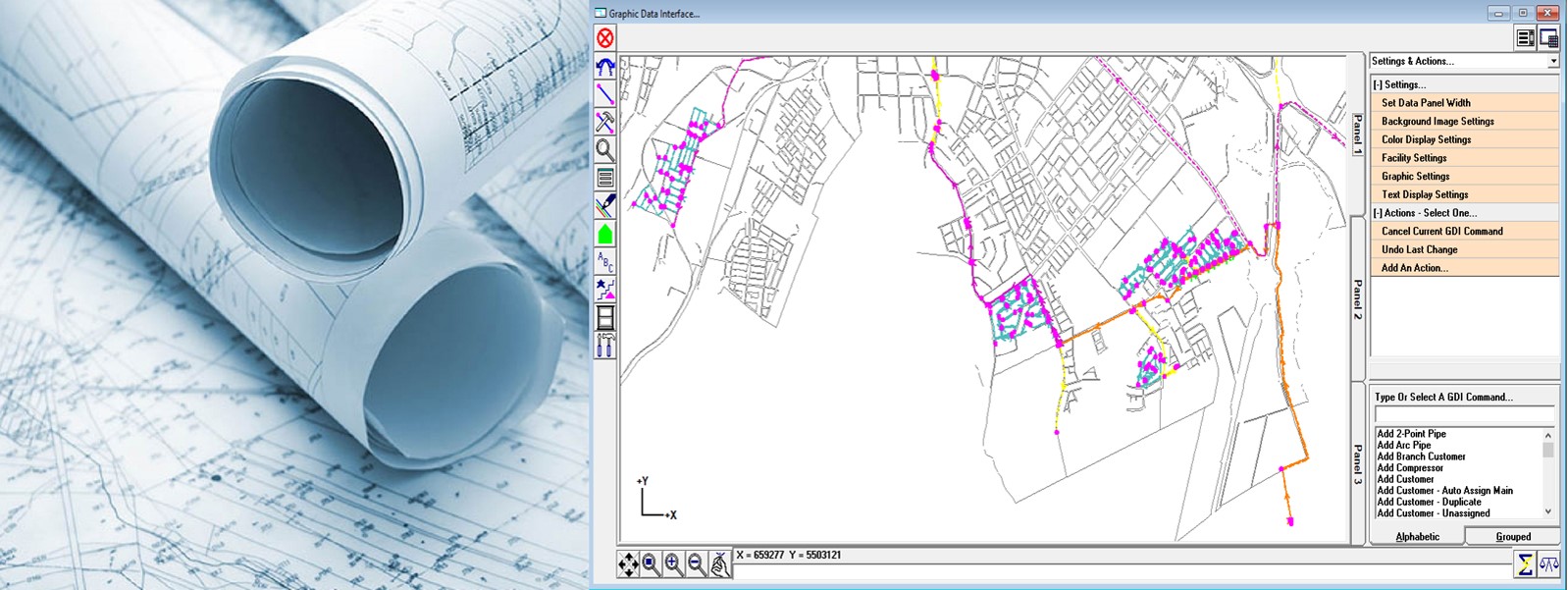Image resolution: width=1568 pixels, height=590 pixels.
Task: Select Add Customer - Duplicate
Action: pos(1429,502)
